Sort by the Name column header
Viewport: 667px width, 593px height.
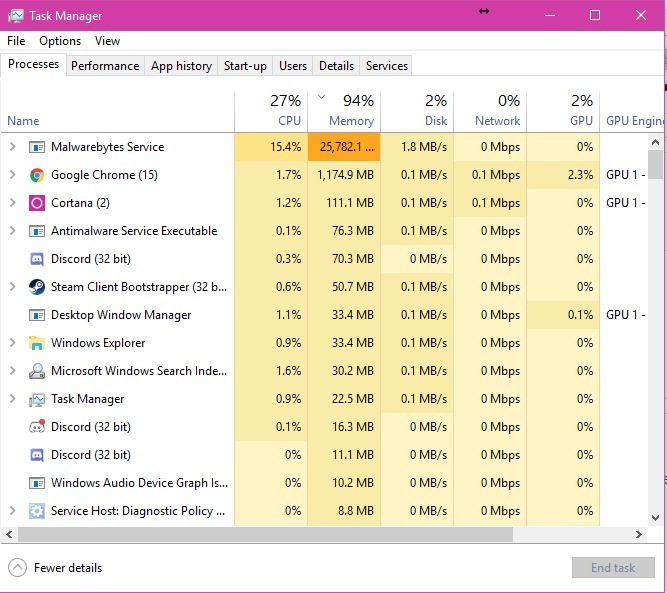[x=117, y=111]
